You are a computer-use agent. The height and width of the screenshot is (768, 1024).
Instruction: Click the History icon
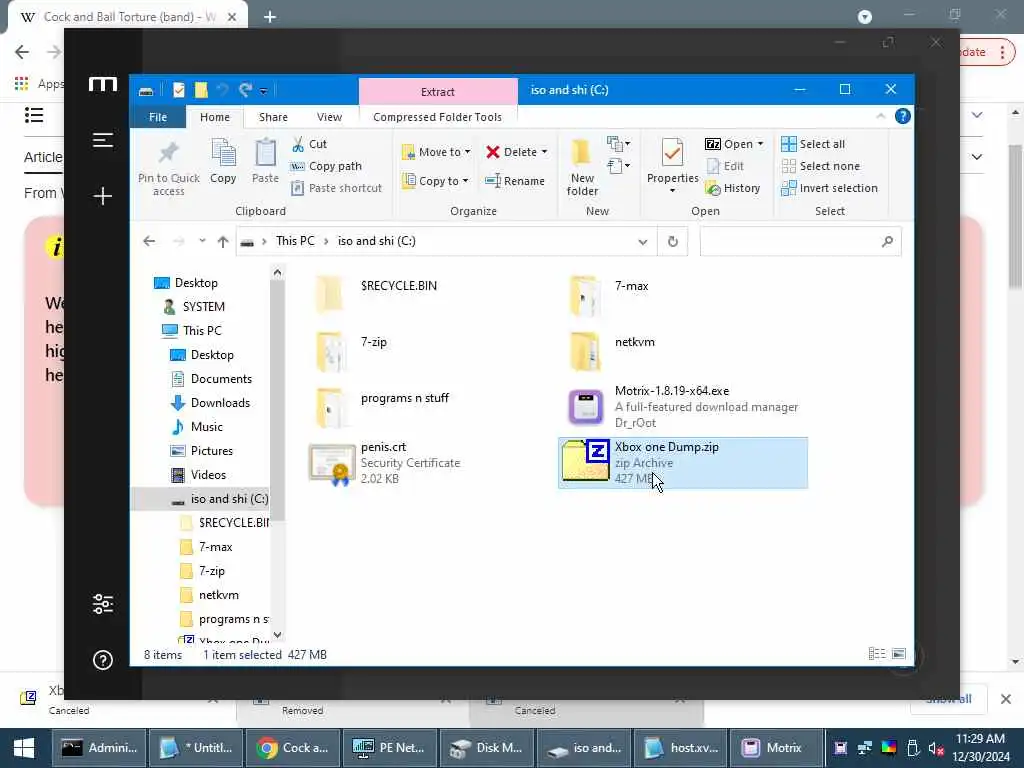coord(712,189)
